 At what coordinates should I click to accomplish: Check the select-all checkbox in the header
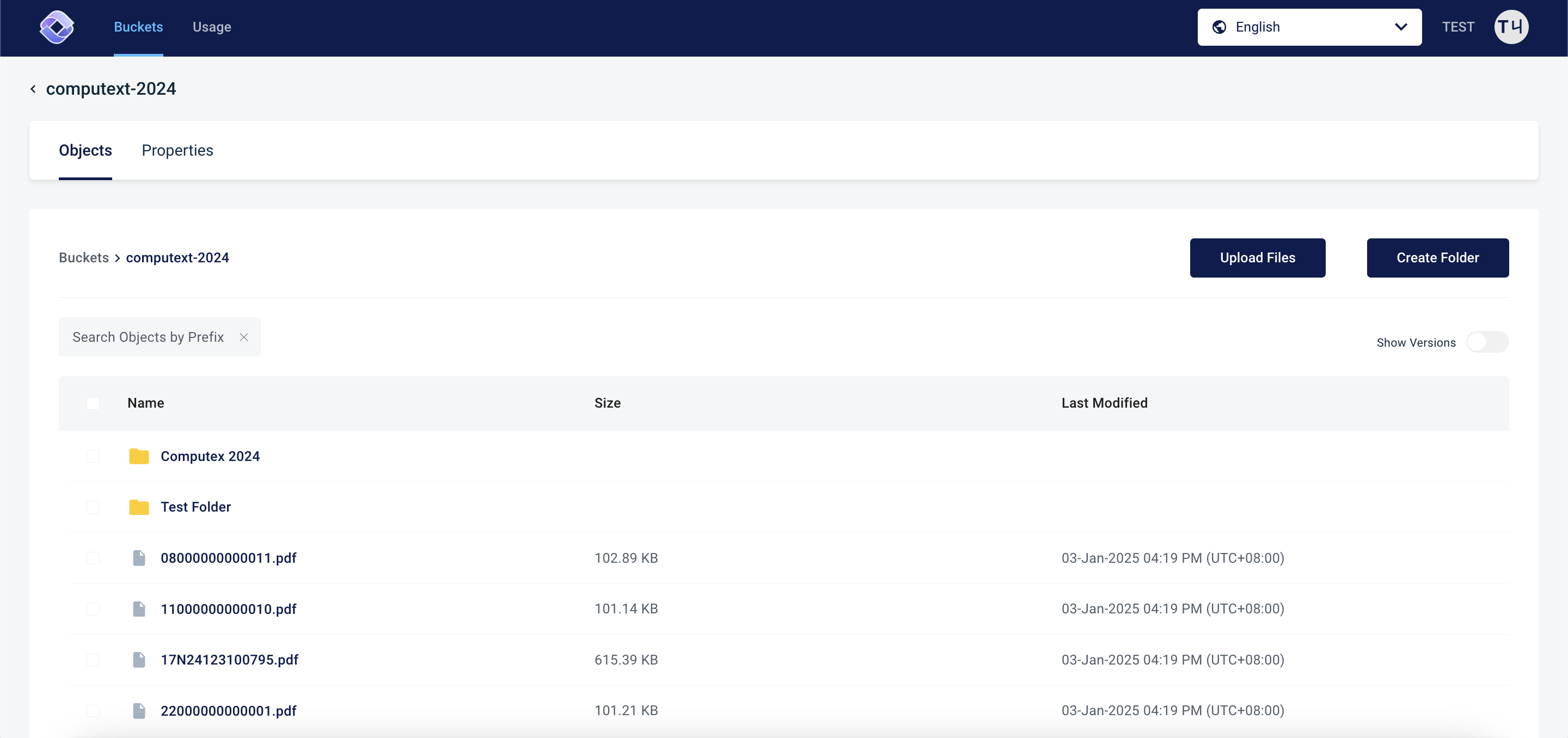(94, 403)
